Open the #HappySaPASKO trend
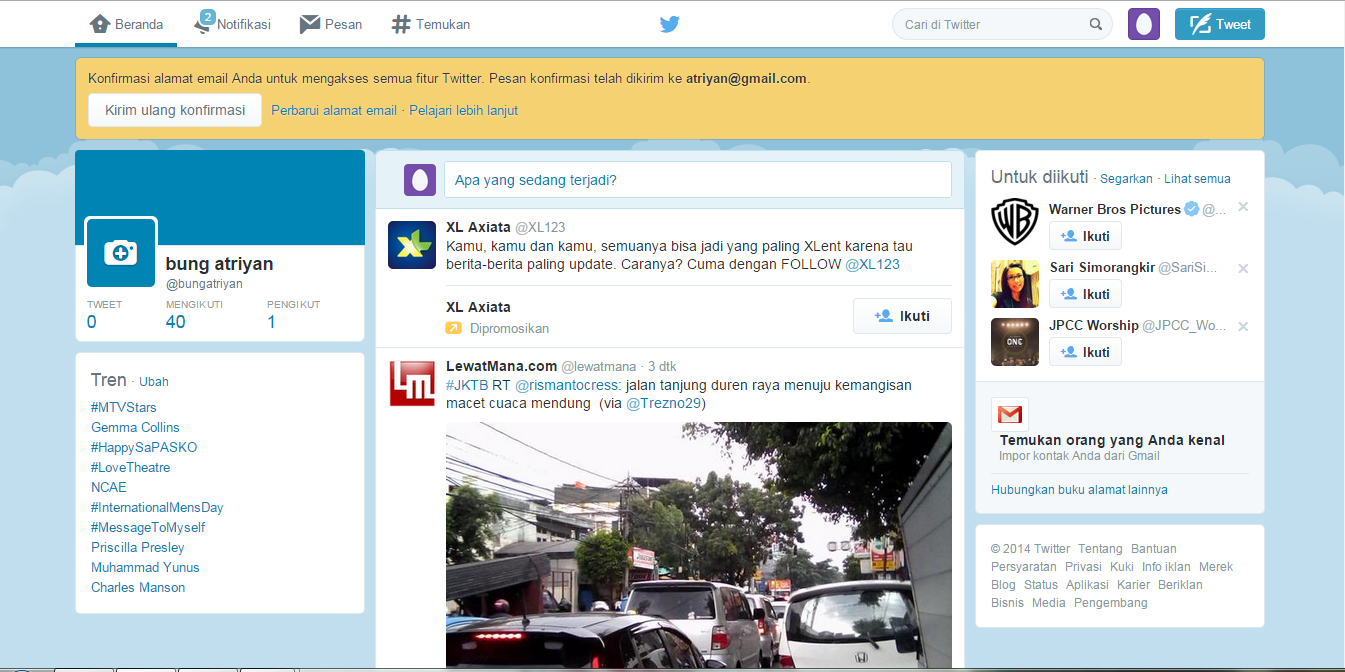 point(144,447)
